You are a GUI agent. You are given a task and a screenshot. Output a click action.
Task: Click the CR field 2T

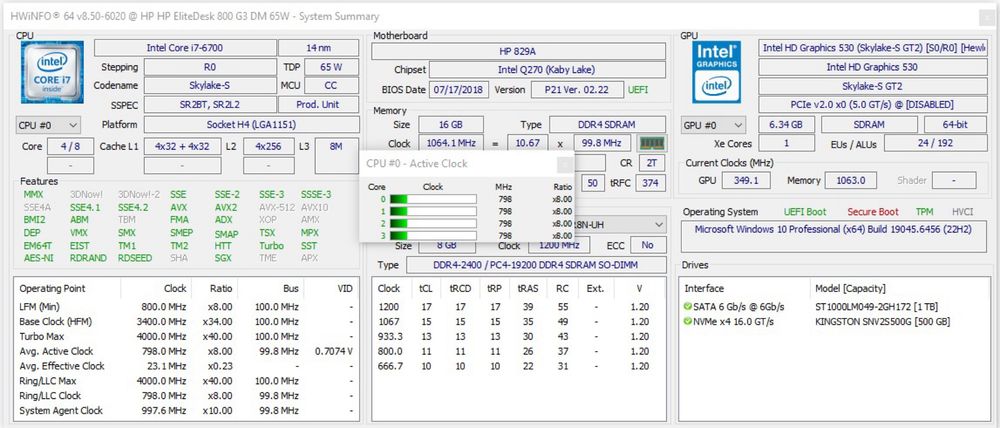pyautogui.click(x=652, y=163)
